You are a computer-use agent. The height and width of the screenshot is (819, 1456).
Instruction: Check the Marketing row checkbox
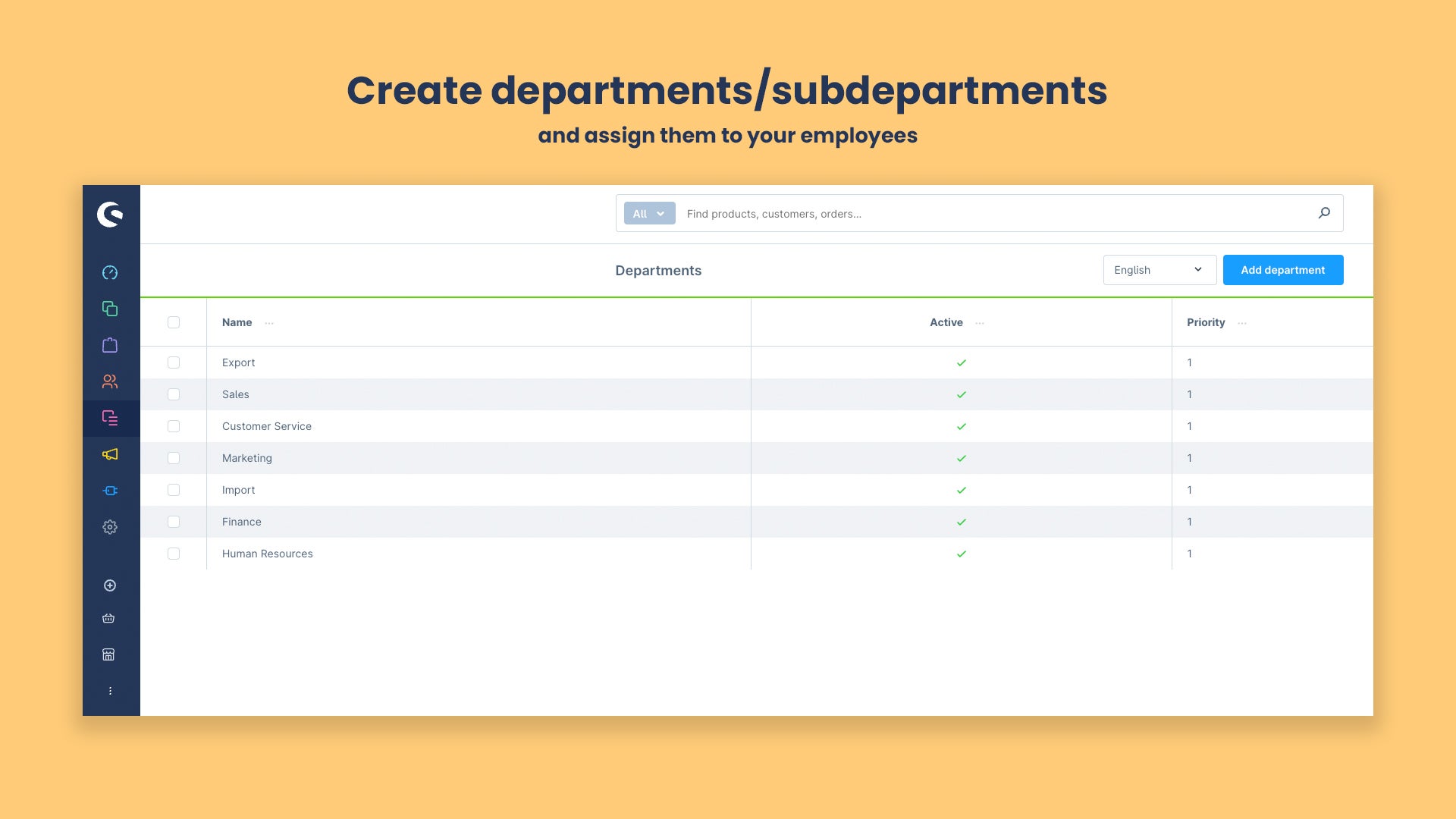174,458
